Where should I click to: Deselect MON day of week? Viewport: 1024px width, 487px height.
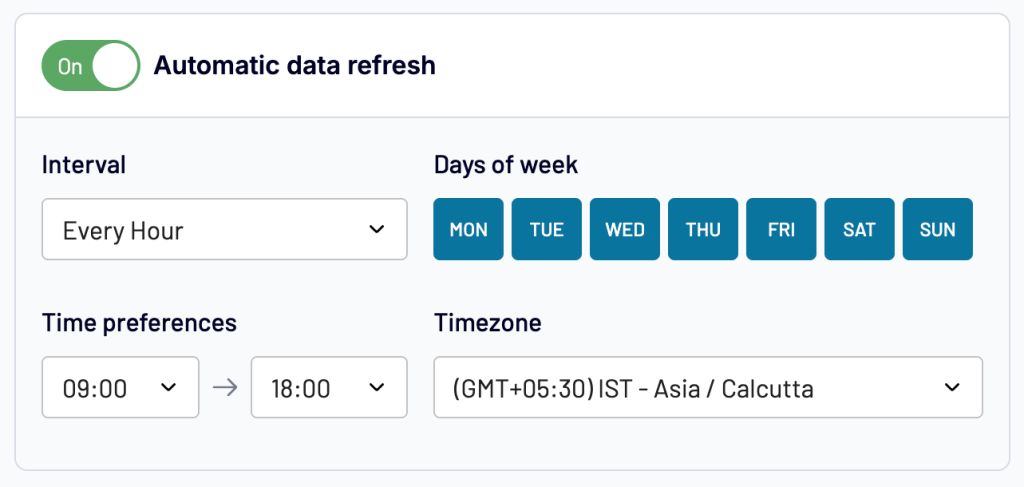[468, 230]
